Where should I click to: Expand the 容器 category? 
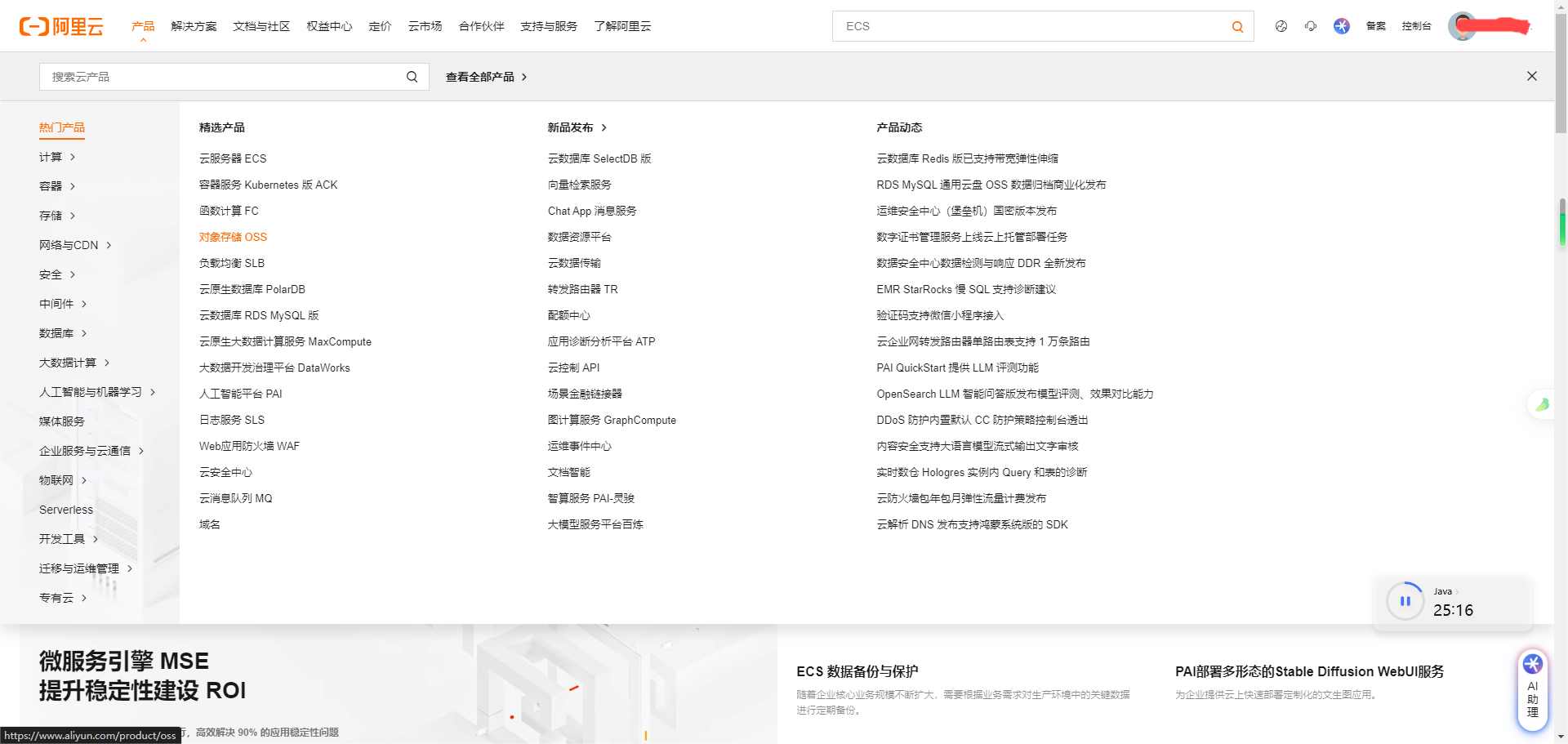tap(57, 186)
